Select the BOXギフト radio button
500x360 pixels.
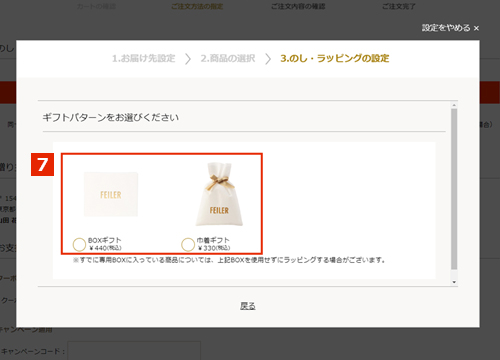tap(79, 244)
